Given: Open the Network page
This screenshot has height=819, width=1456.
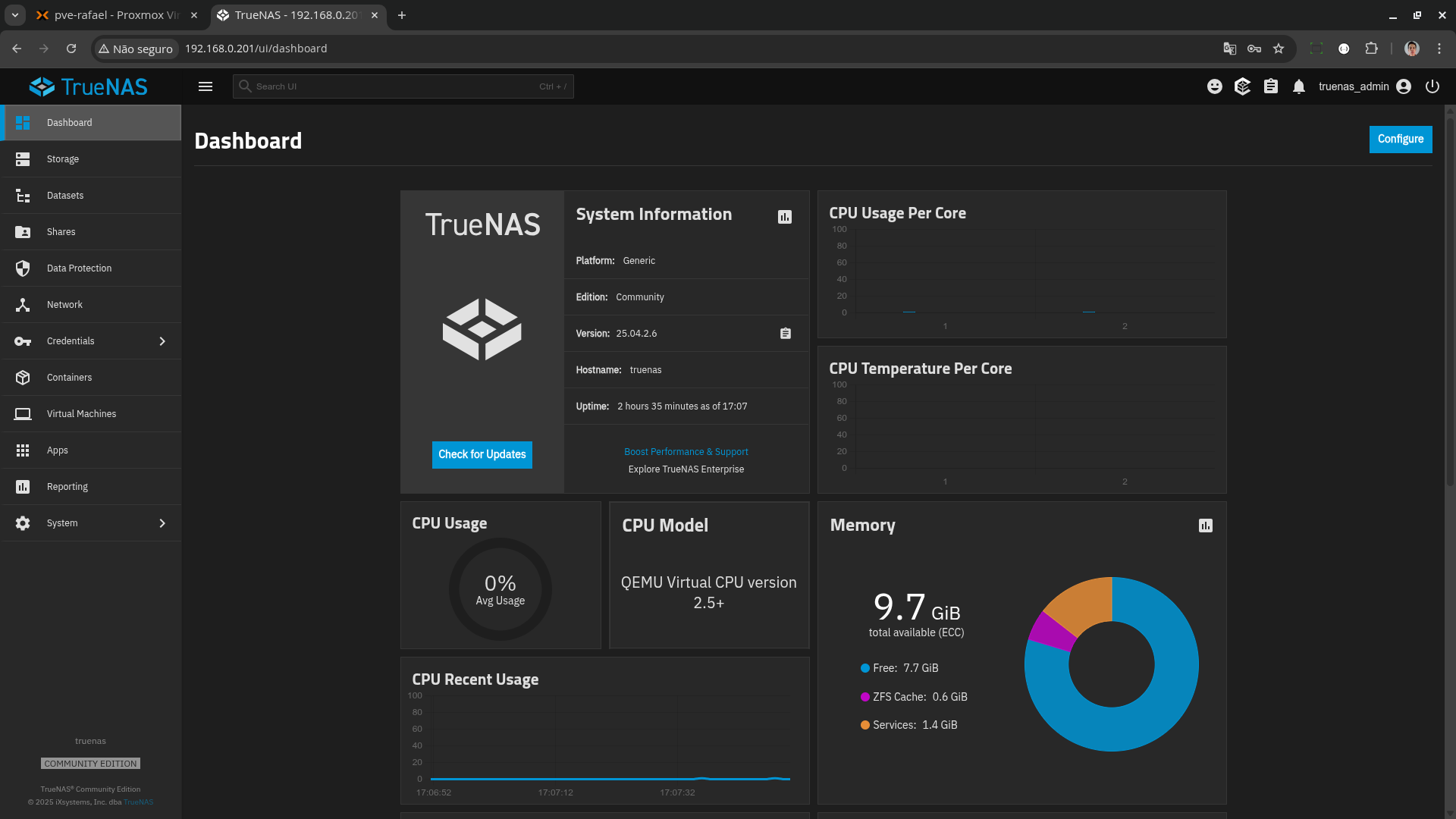Looking at the screenshot, I should [x=92, y=305].
